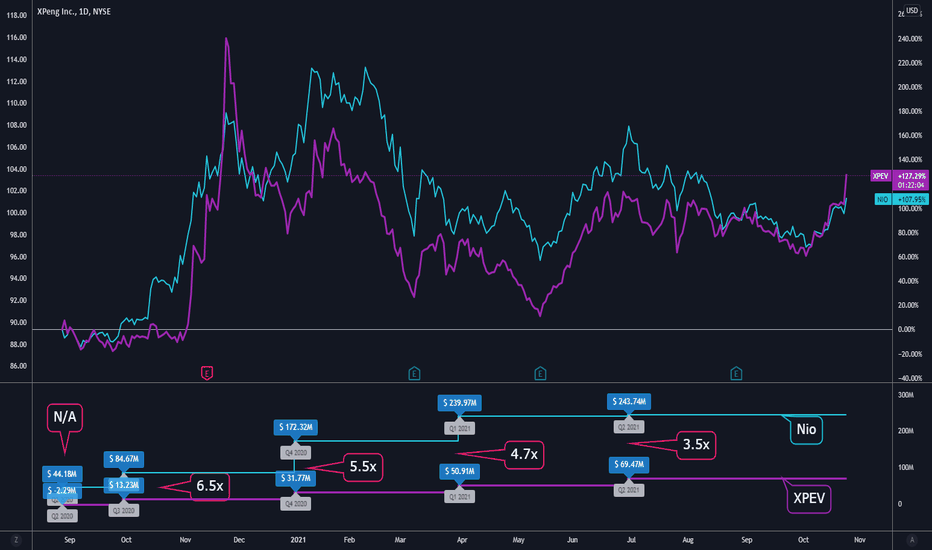Click the $ 44.18M value label

click(x=62, y=474)
